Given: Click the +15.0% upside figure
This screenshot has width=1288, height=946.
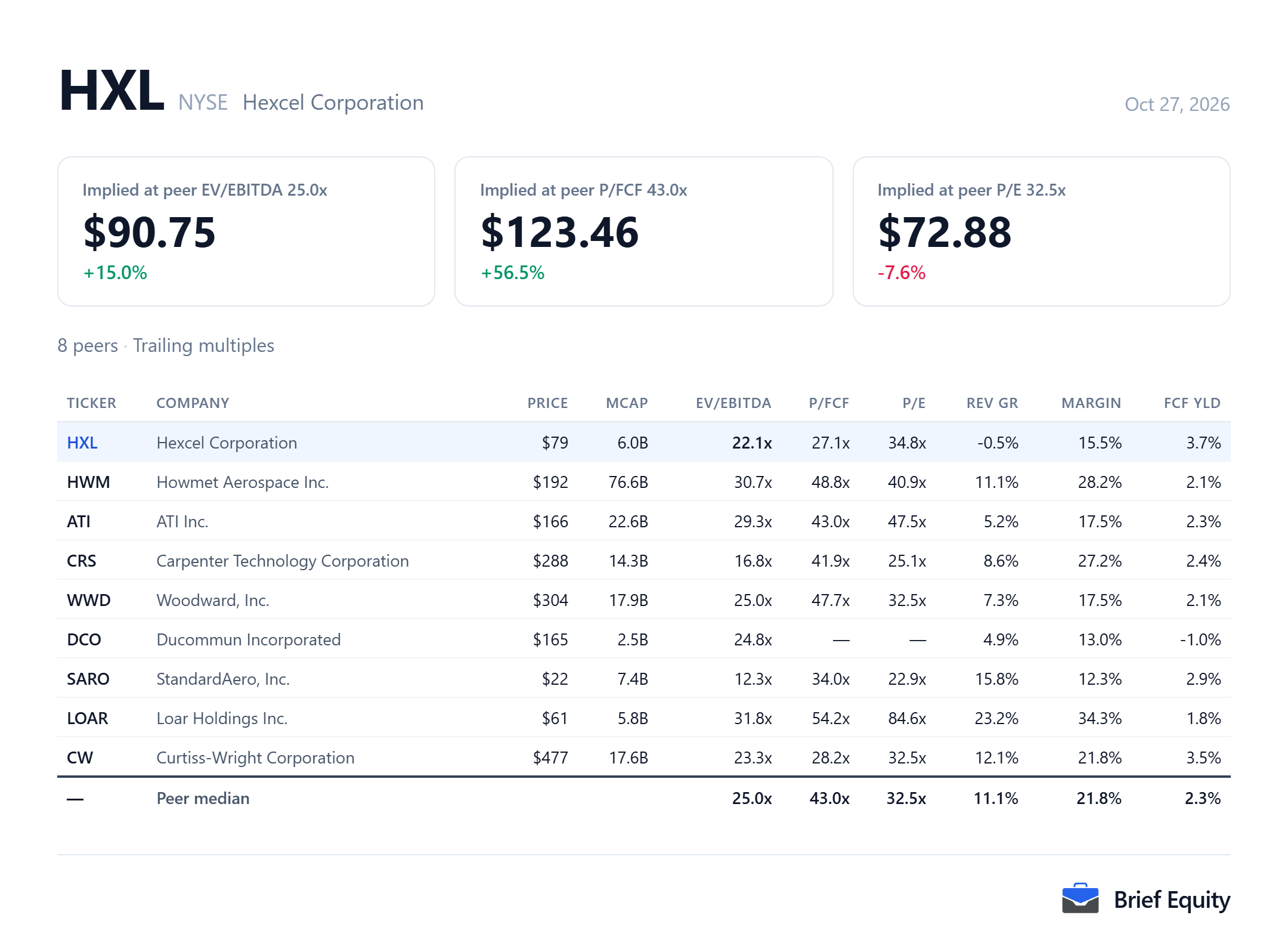Looking at the screenshot, I should point(115,273).
